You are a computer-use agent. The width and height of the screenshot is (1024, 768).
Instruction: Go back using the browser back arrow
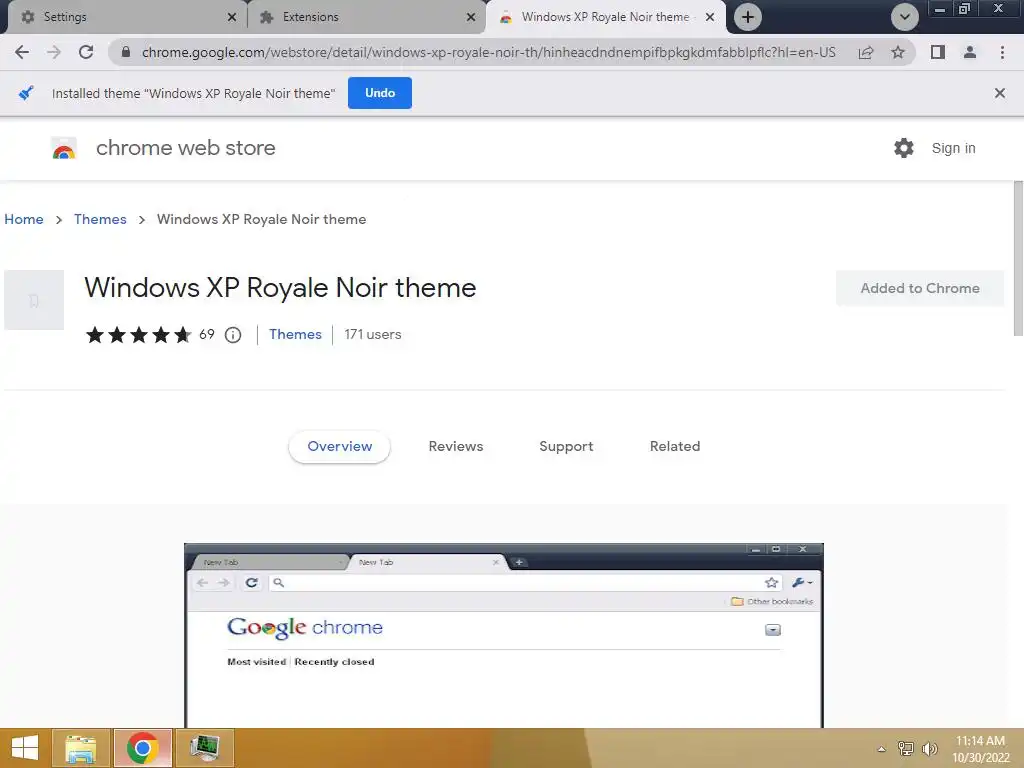(x=22, y=52)
